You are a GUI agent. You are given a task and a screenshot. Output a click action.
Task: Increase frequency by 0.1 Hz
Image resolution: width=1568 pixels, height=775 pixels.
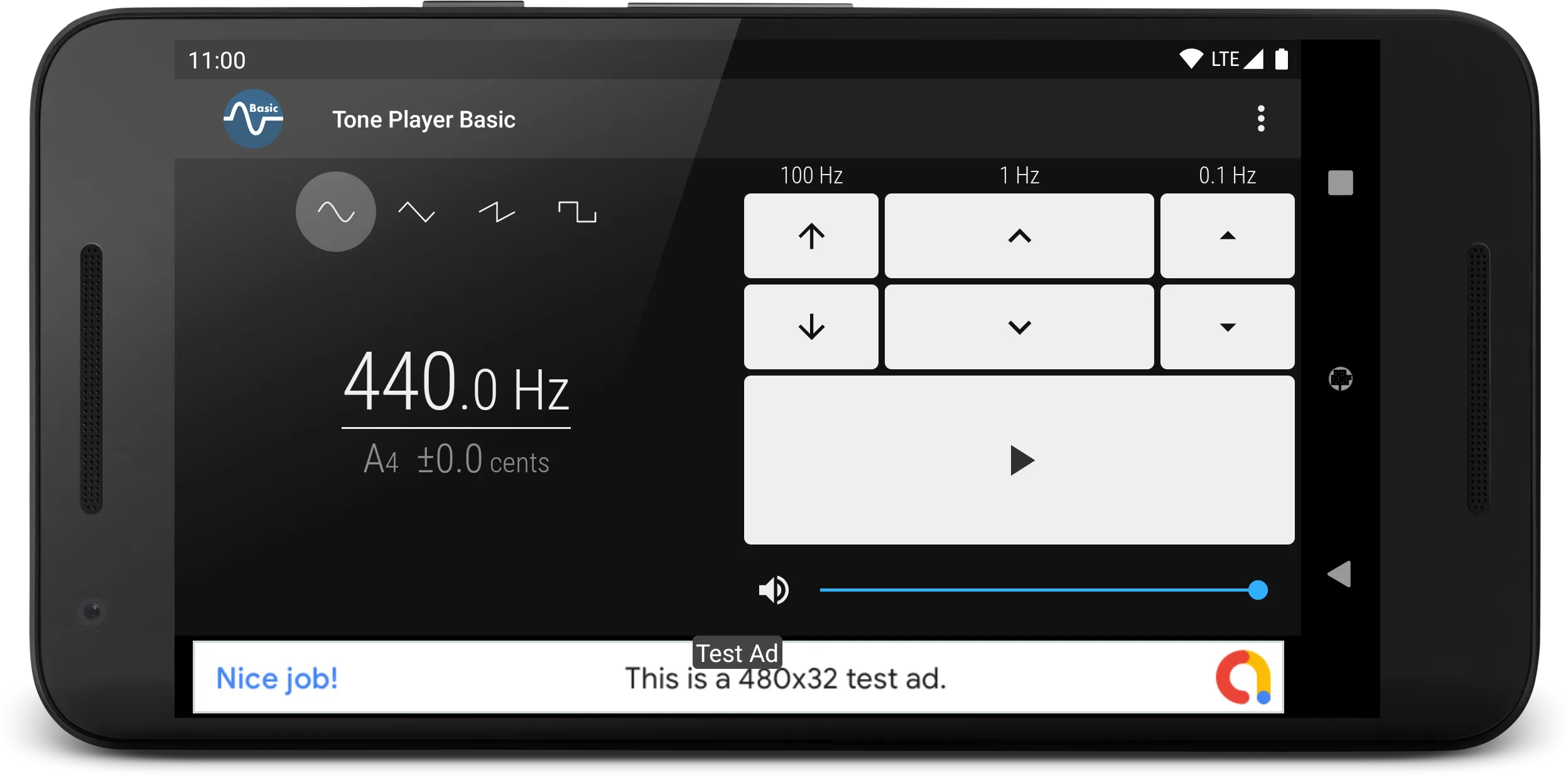point(1227,236)
